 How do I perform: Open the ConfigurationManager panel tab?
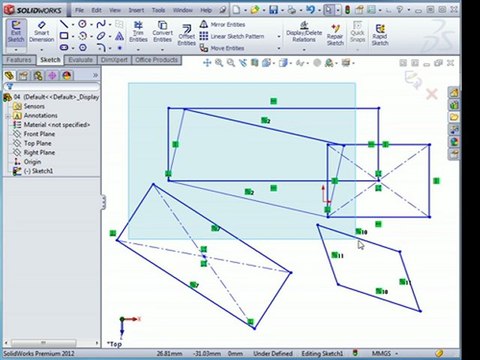pos(38,76)
